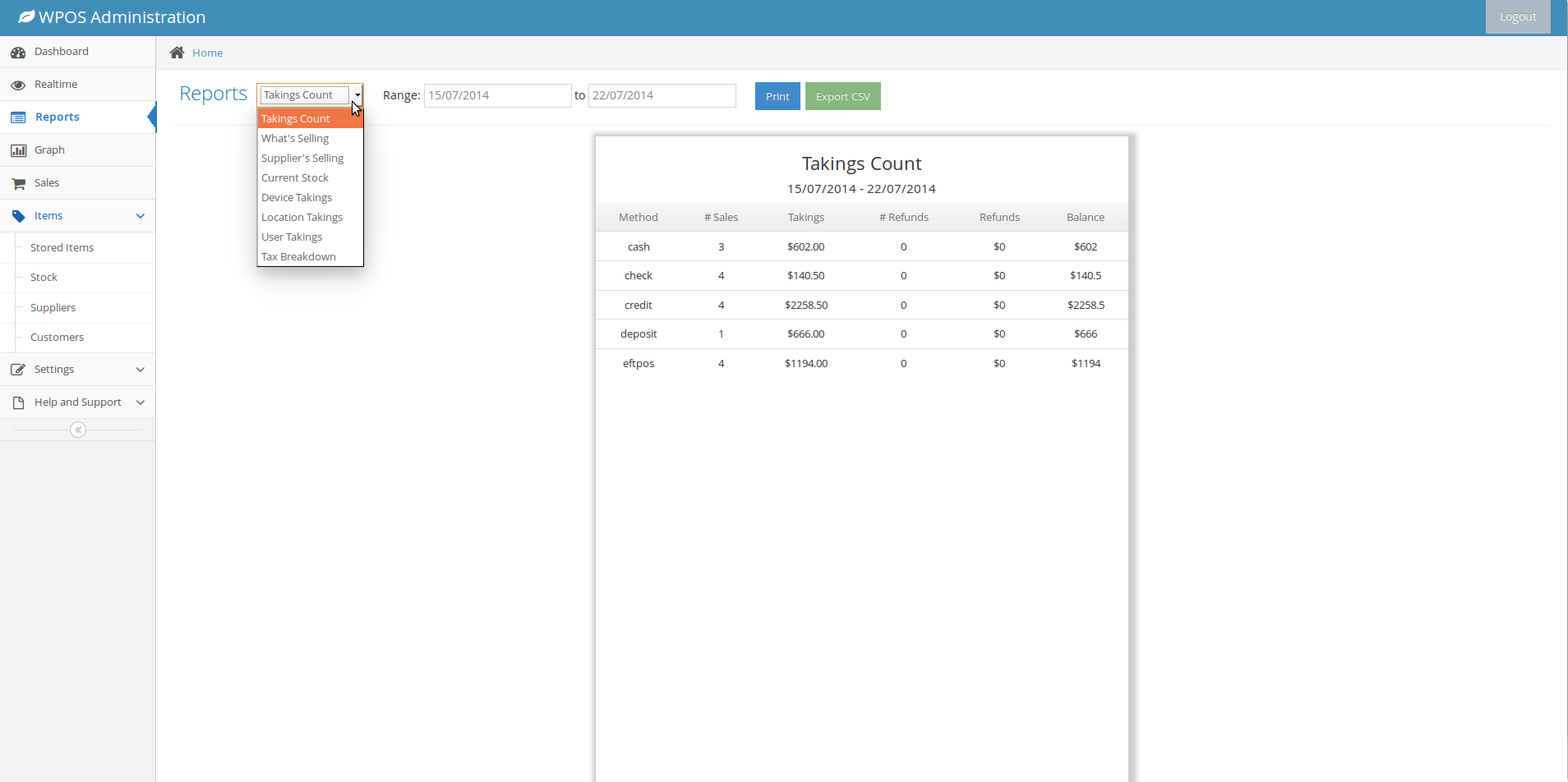Screen dimensions: 1568x782
Task: Click the Sales shopping cart icon
Action: tap(18, 184)
